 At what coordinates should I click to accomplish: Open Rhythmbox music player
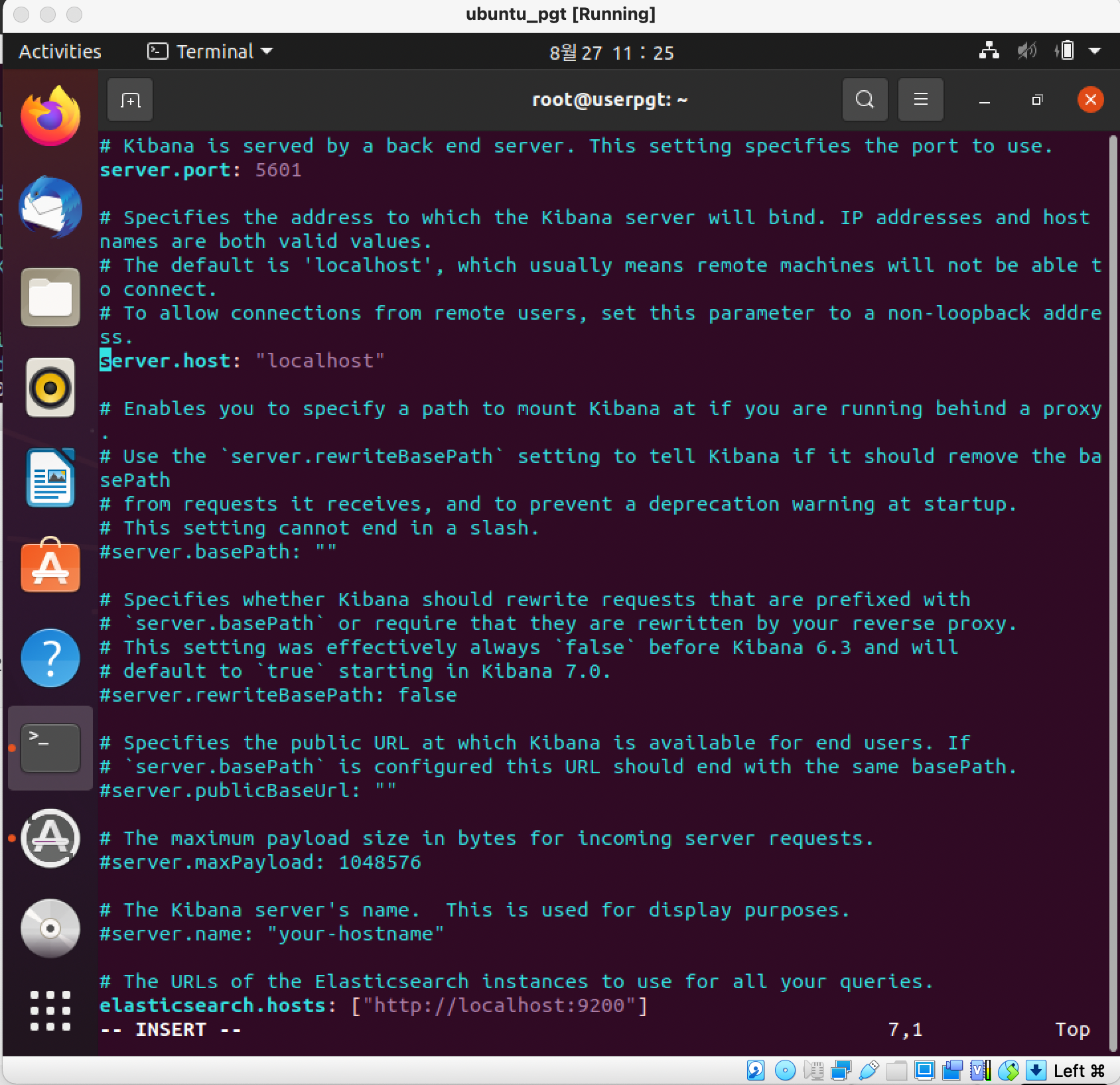point(50,387)
